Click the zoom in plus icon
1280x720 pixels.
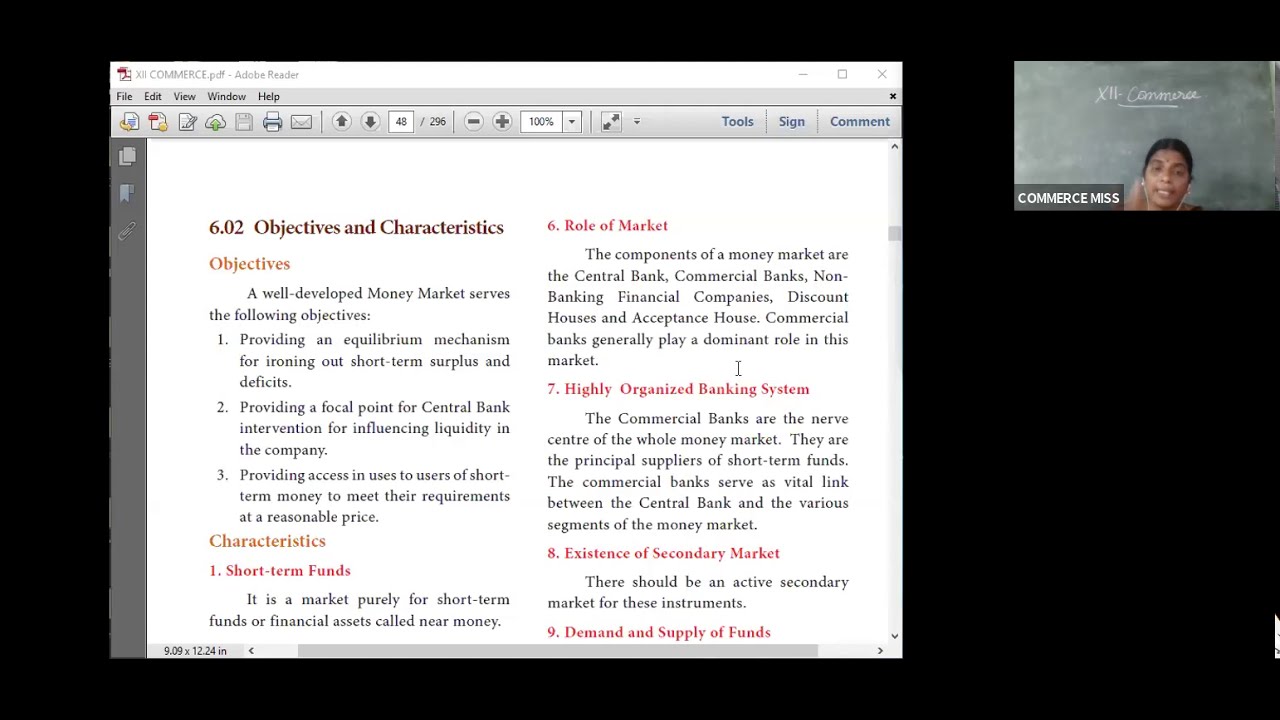coord(502,122)
